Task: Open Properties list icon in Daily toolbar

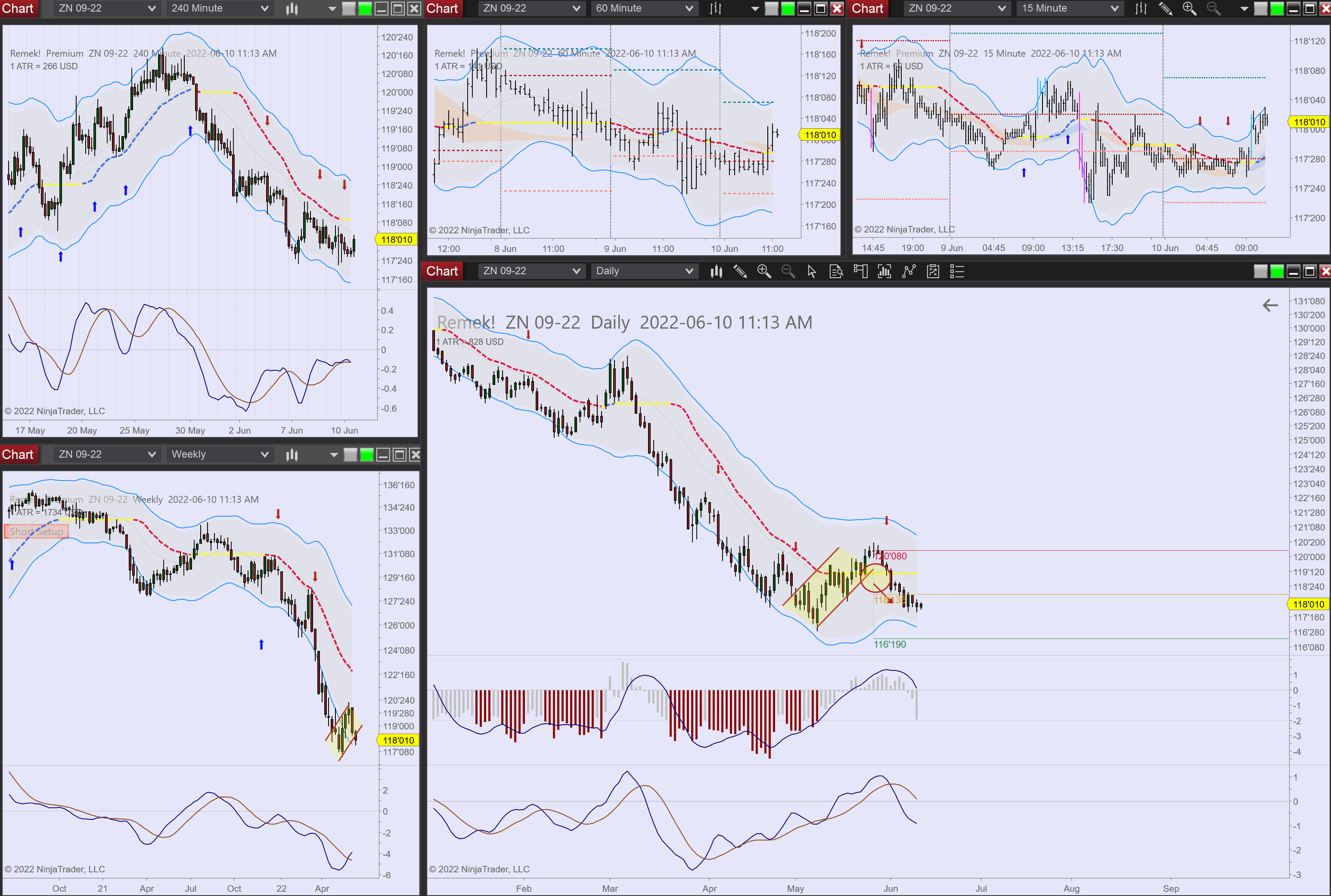Action: coord(957,272)
